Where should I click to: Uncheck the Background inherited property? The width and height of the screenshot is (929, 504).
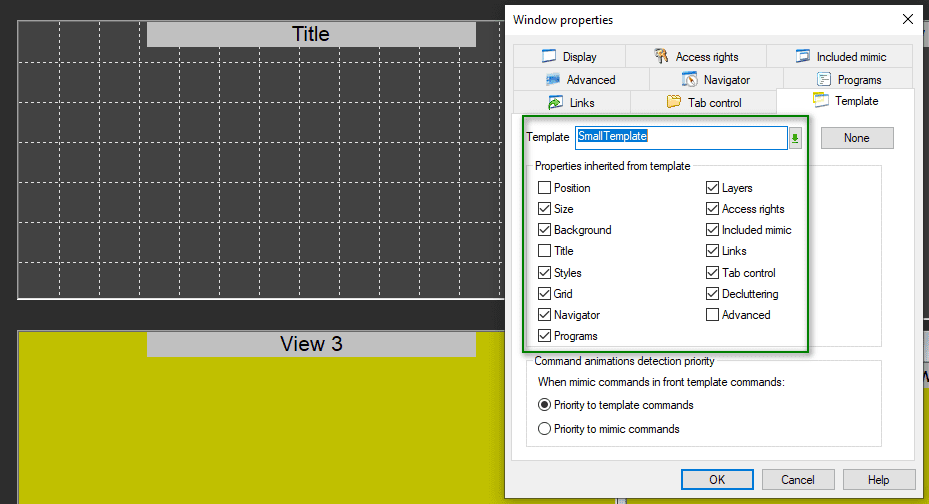(x=544, y=230)
